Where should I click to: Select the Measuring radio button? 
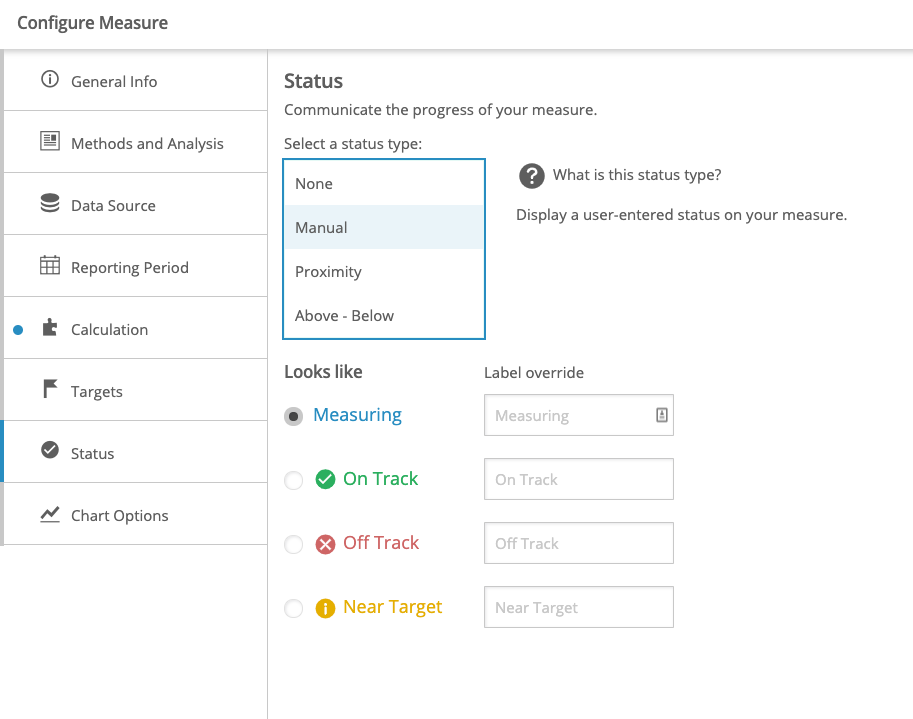click(293, 416)
